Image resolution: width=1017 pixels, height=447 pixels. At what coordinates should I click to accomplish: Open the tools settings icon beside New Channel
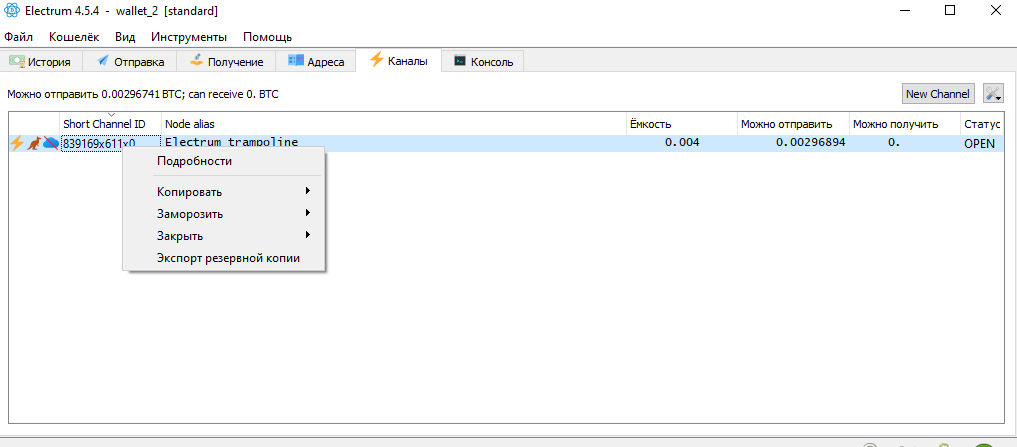993,93
